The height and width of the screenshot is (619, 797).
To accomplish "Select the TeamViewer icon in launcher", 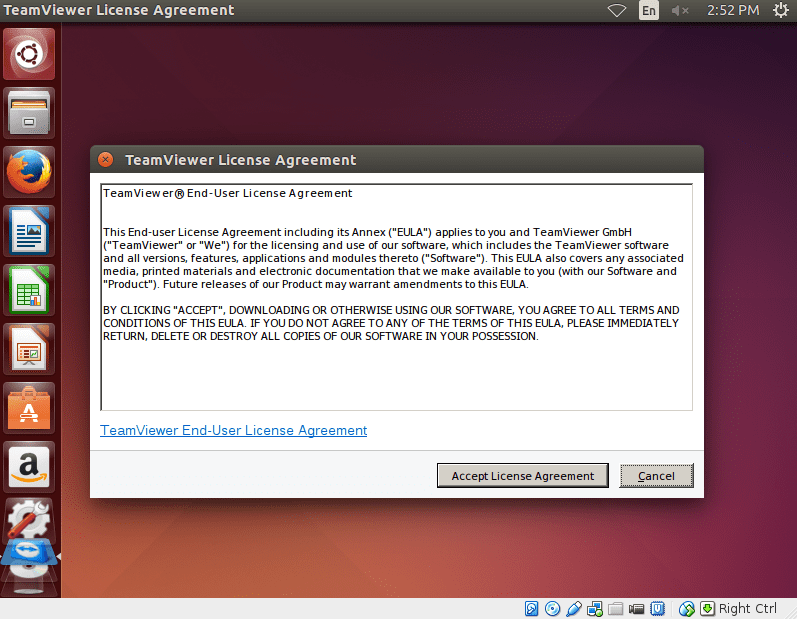I will pos(29,553).
